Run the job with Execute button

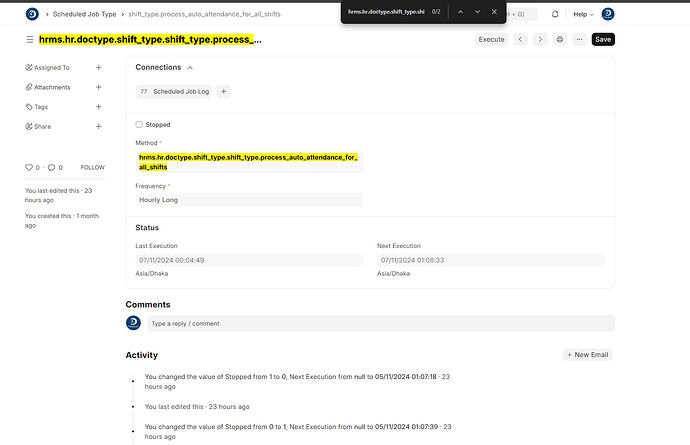click(x=492, y=39)
